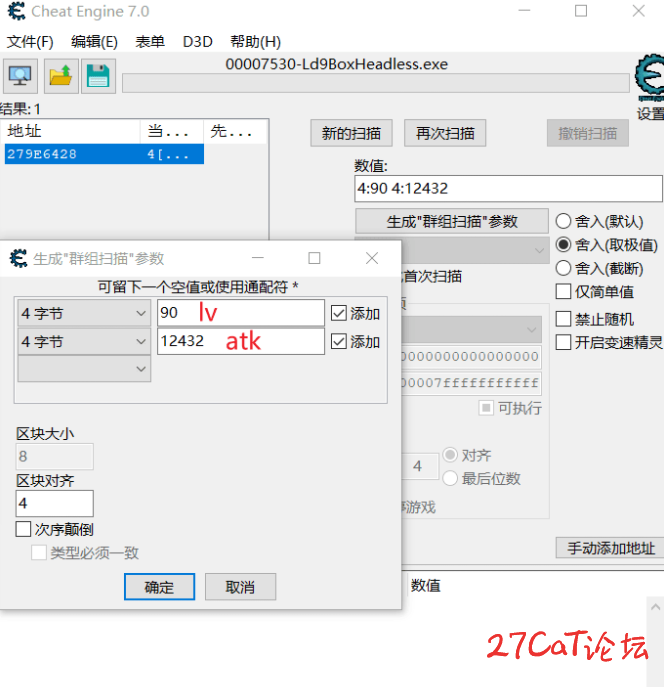Click the 区块对齐 input field

[x=55, y=503]
